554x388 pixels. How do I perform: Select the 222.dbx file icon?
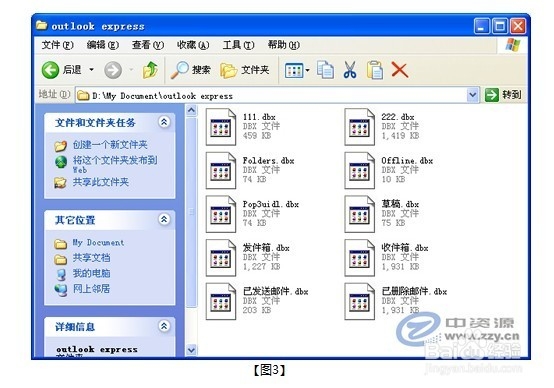coord(360,127)
